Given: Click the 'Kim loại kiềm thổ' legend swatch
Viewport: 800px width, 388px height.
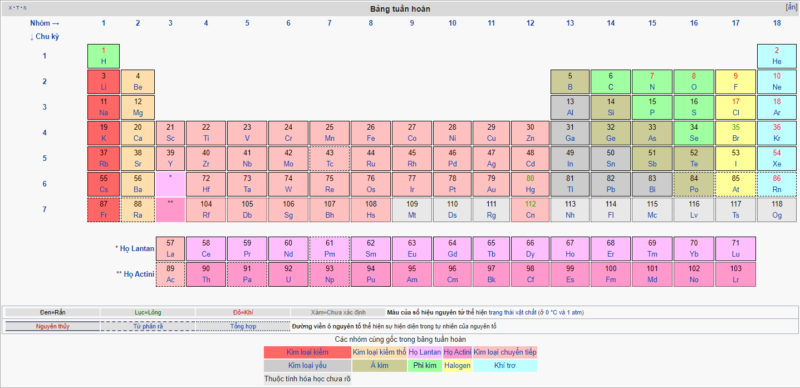Looking at the screenshot, I should tap(379, 352).
